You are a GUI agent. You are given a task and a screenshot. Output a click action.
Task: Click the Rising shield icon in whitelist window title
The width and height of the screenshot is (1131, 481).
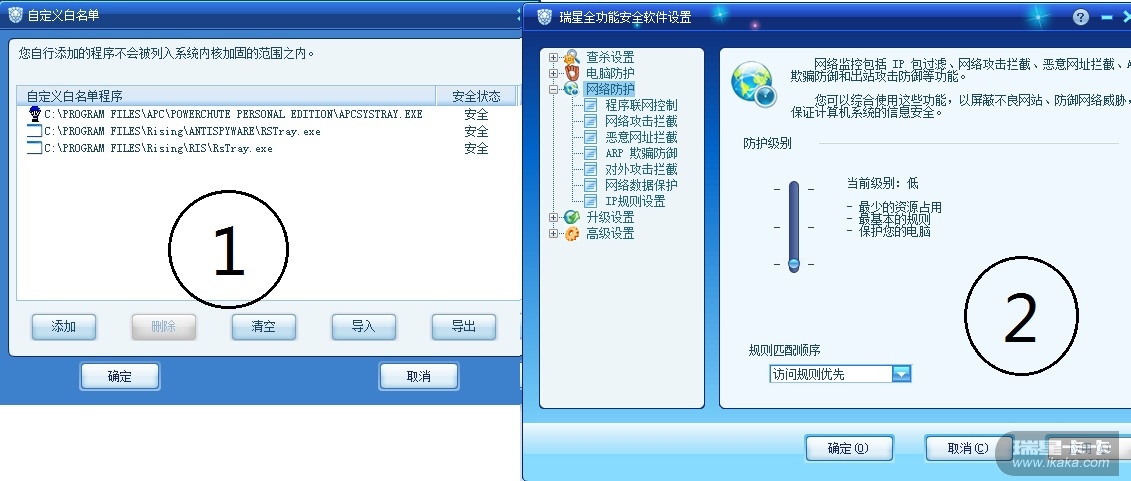(14, 14)
